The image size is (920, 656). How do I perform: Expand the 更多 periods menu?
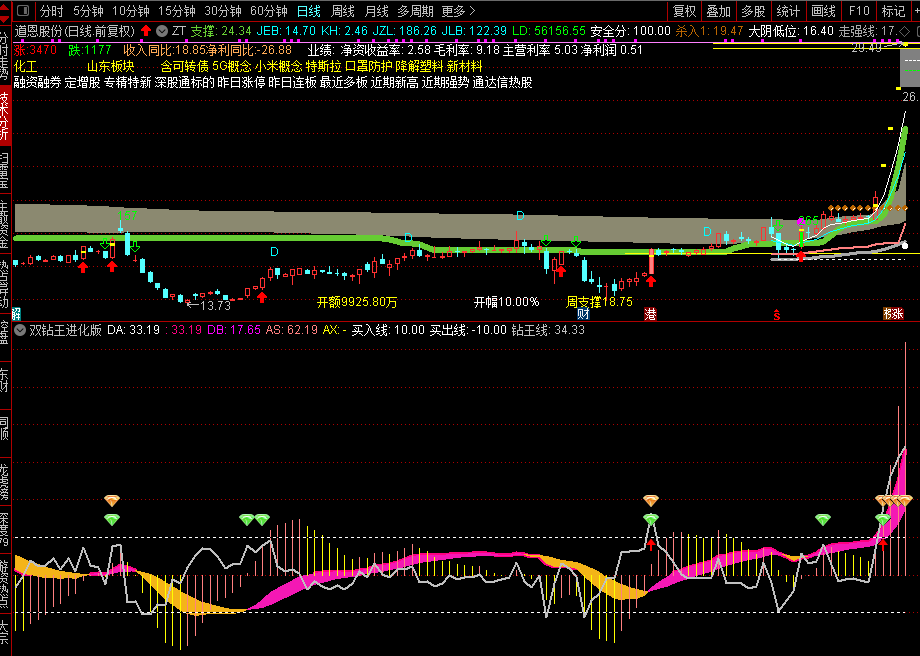458,11
